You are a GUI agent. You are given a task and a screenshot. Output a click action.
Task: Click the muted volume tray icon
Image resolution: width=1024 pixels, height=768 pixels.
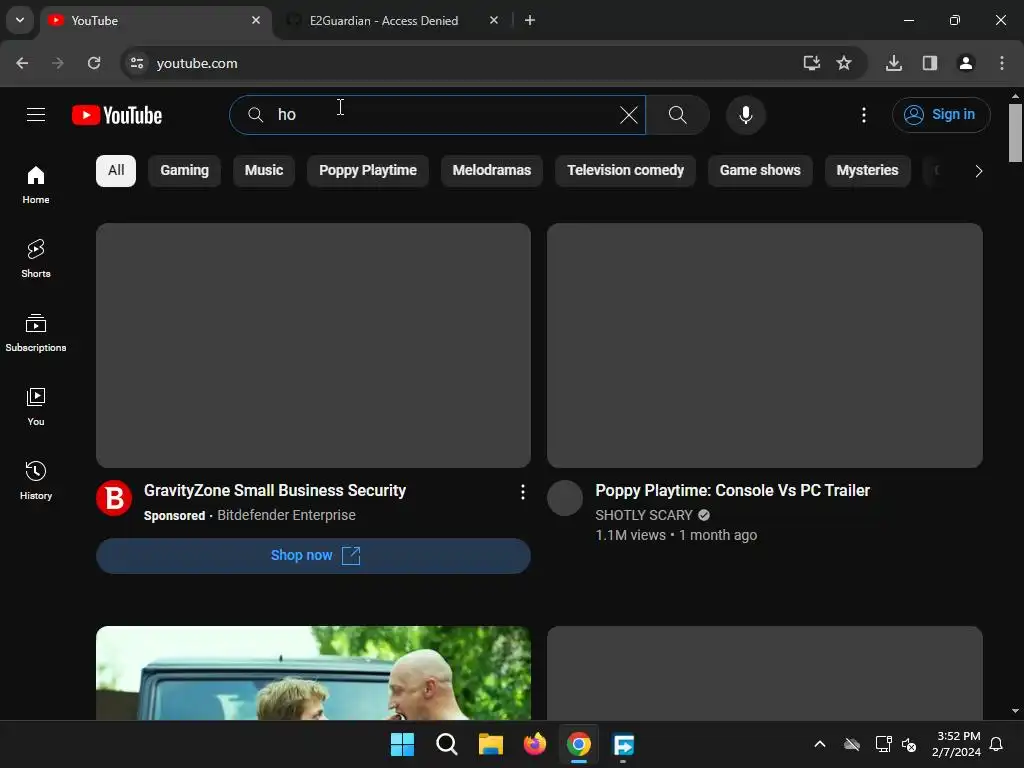[x=909, y=744]
